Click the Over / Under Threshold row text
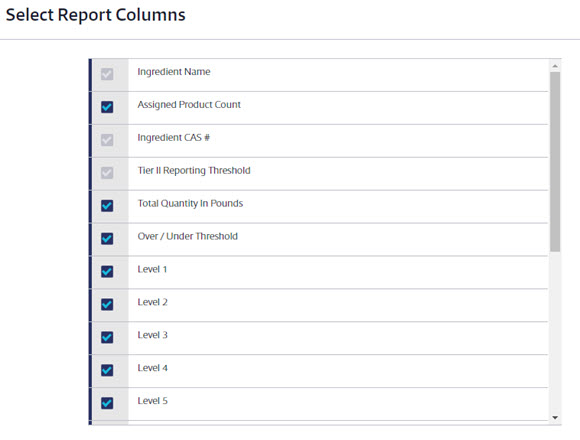The width and height of the screenshot is (580, 440). (188, 236)
